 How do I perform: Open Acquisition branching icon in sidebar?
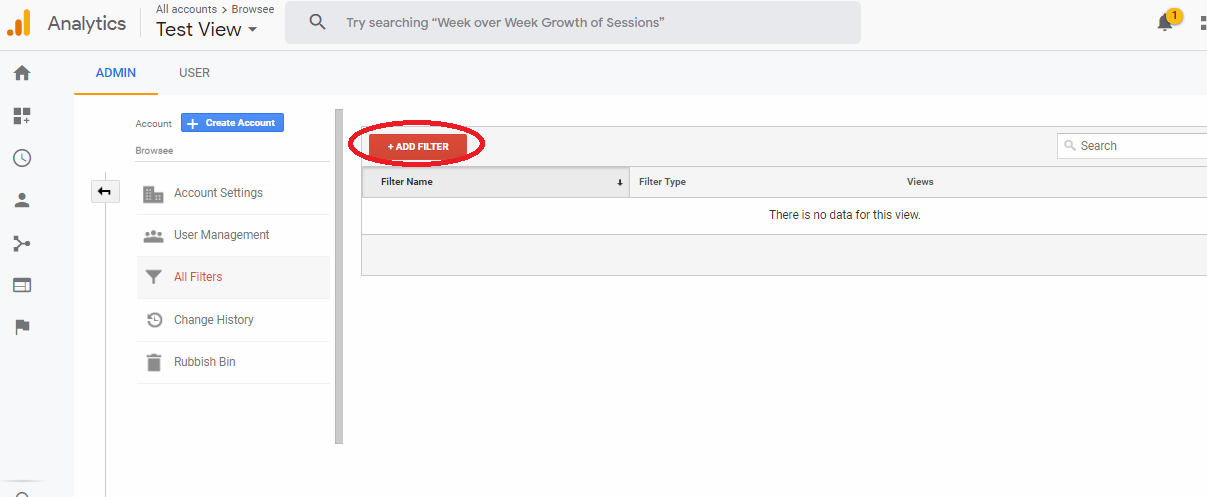click(x=21, y=243)
